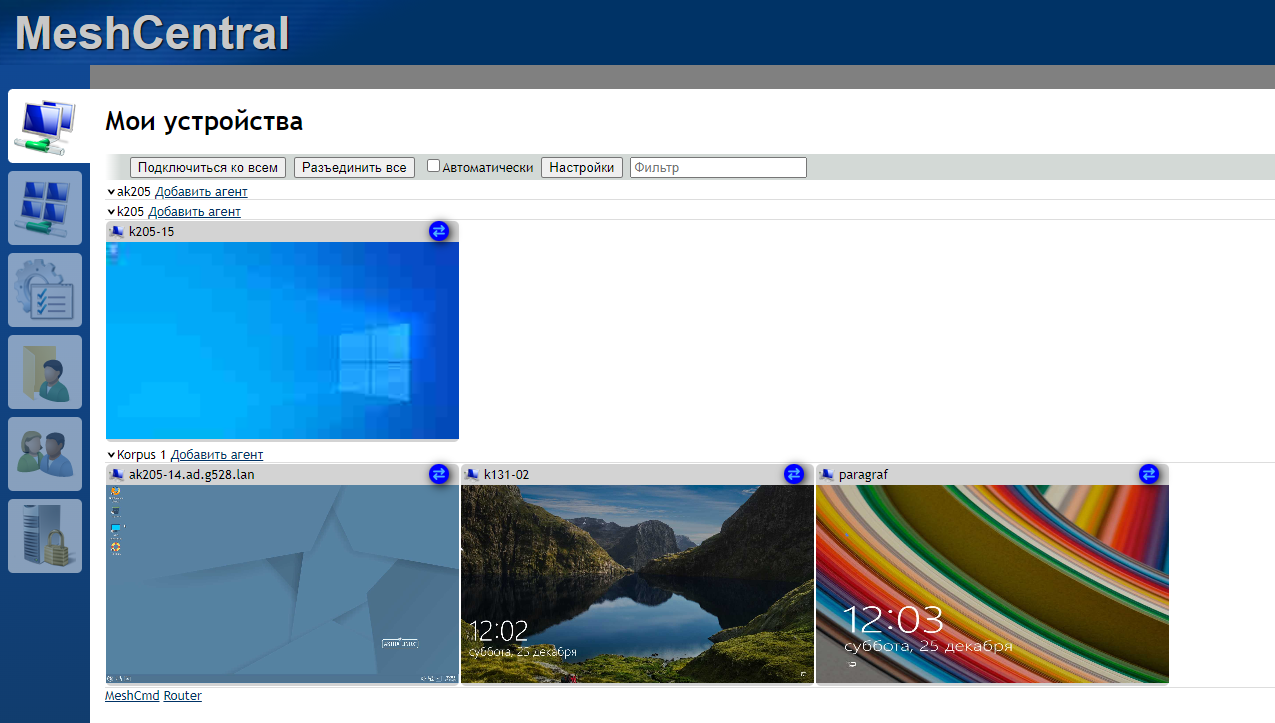
Task: Click connect arrows icon on k205-15
Action: coord(439,231)
